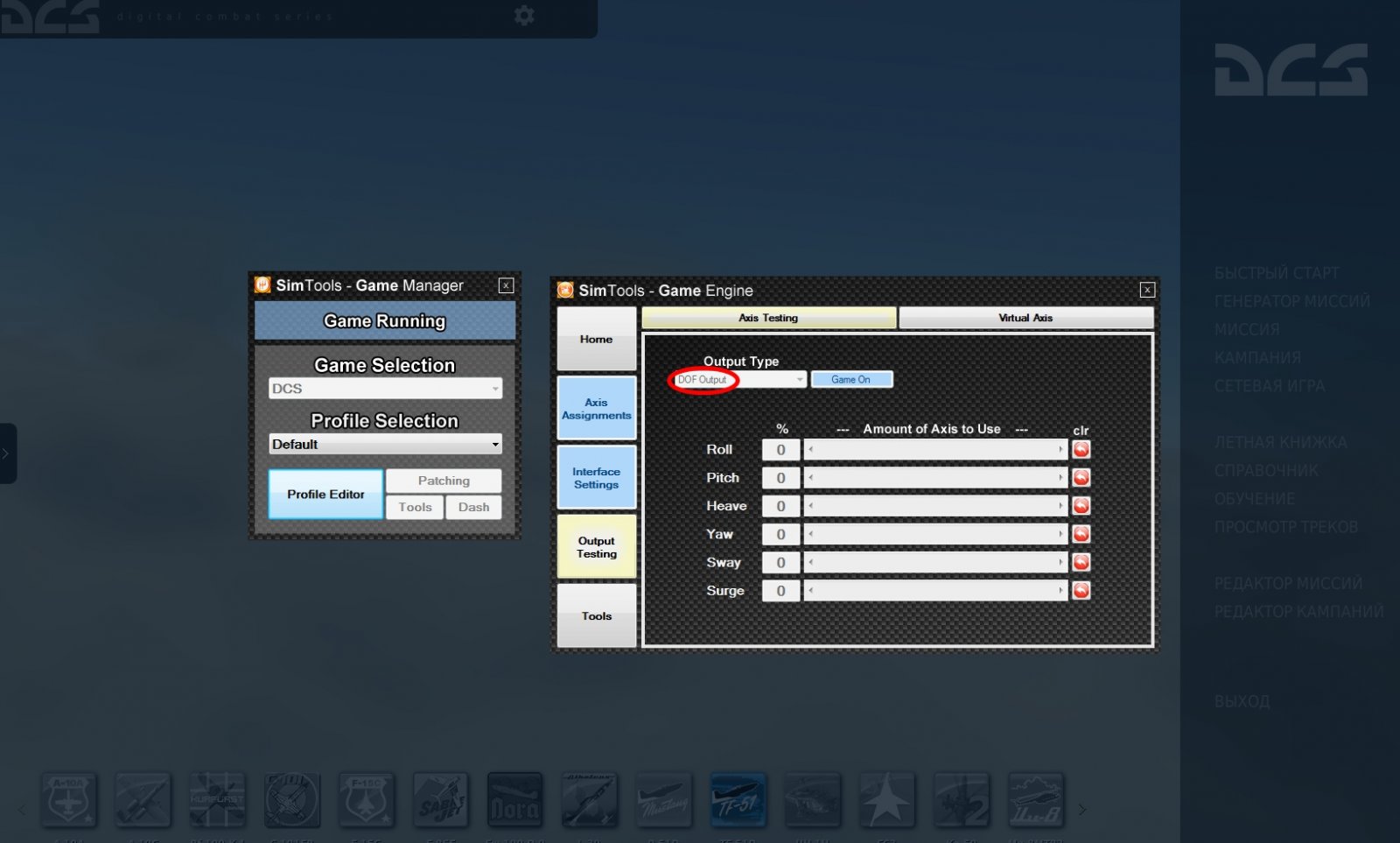The height and width of the screenshot is (843, 1400).
Task: Select the A-10A module icon
Action: point(69,799)
